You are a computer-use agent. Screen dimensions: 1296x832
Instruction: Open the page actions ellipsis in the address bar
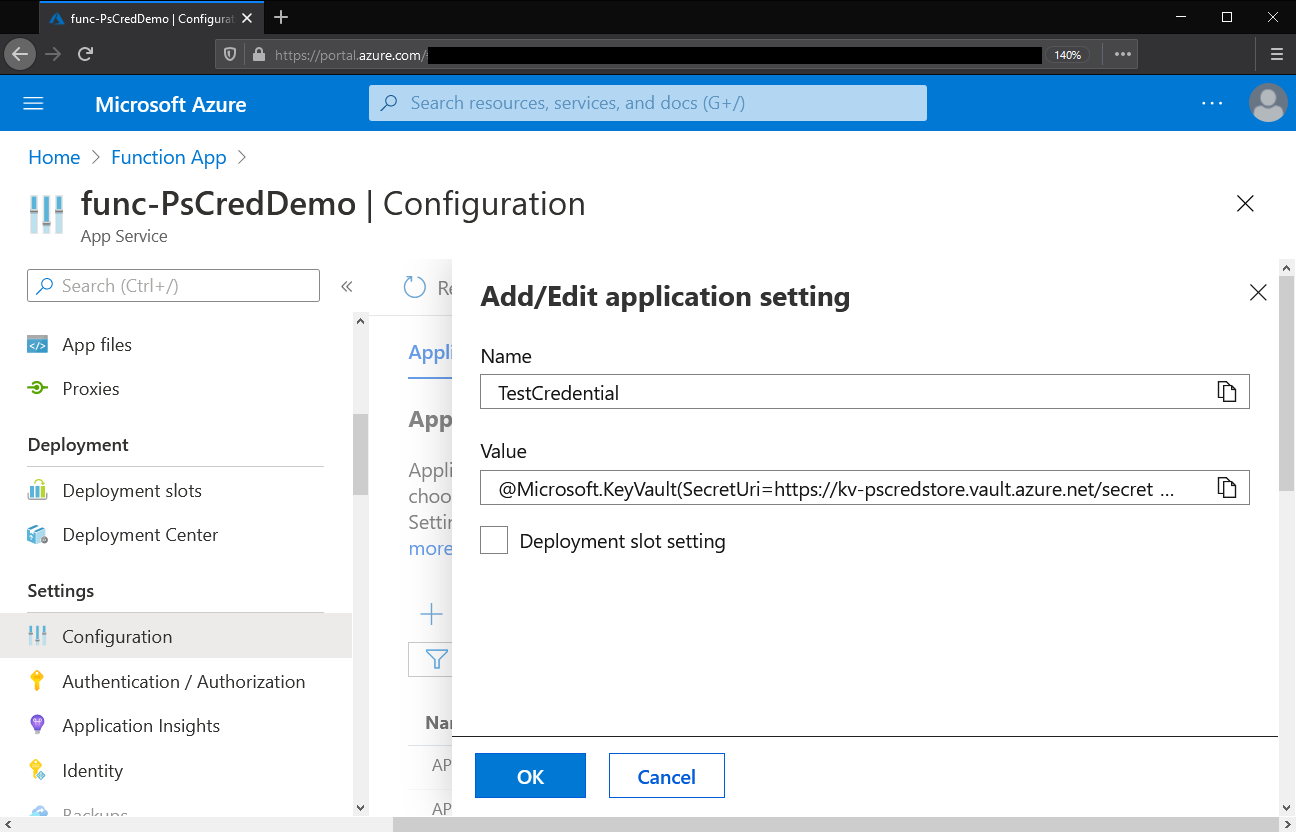tap(1122, 55)
